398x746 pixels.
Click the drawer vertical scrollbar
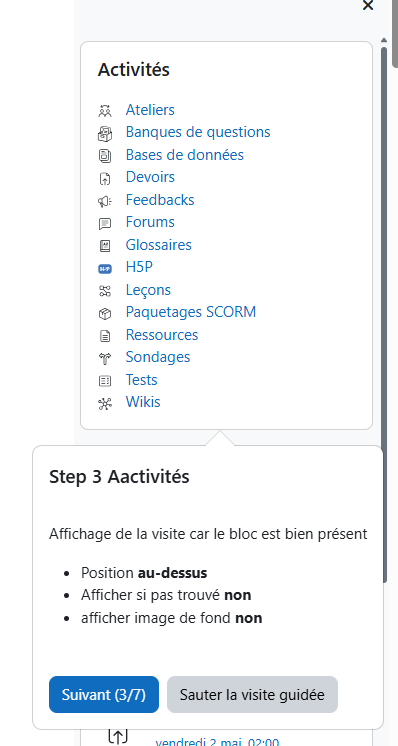[x=384, y=312]
